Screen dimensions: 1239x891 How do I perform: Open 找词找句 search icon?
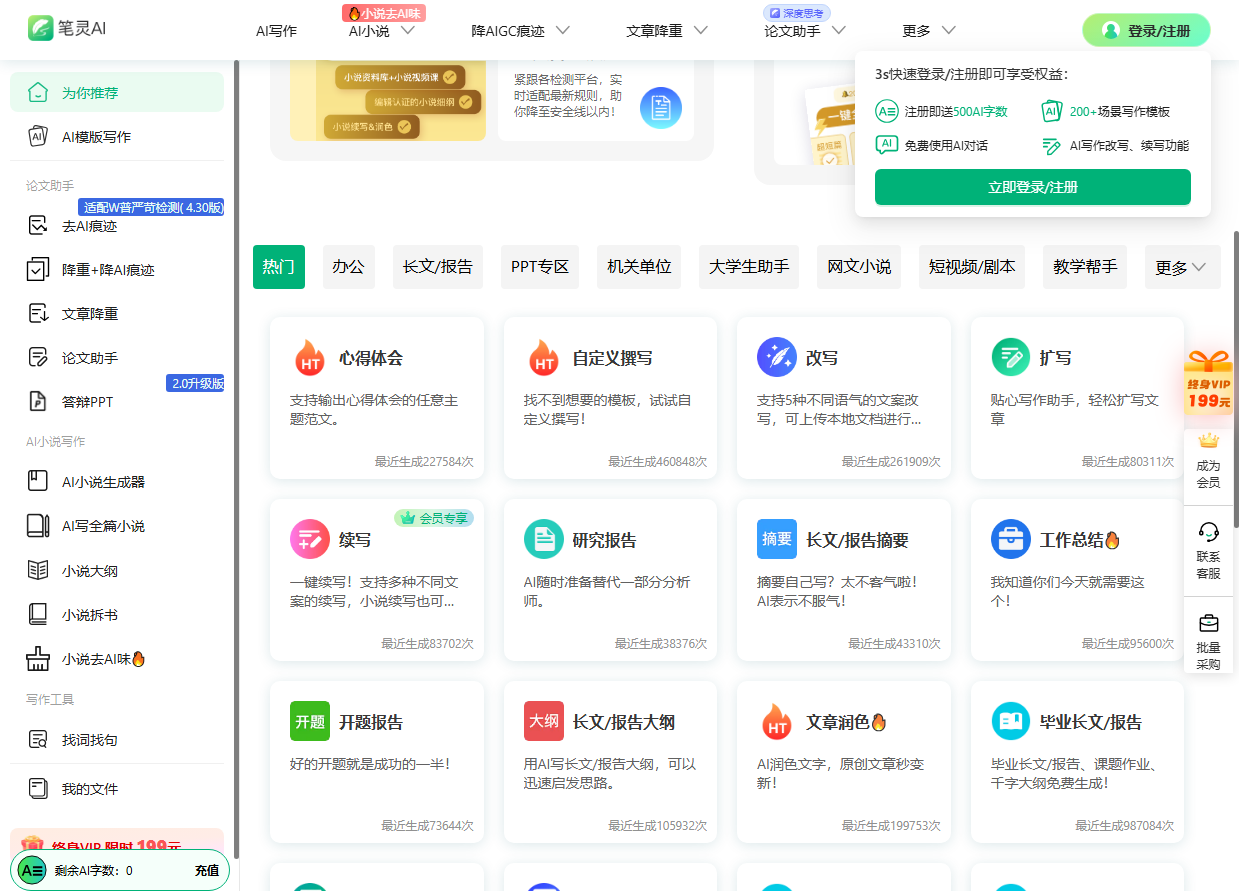[38, 740]
